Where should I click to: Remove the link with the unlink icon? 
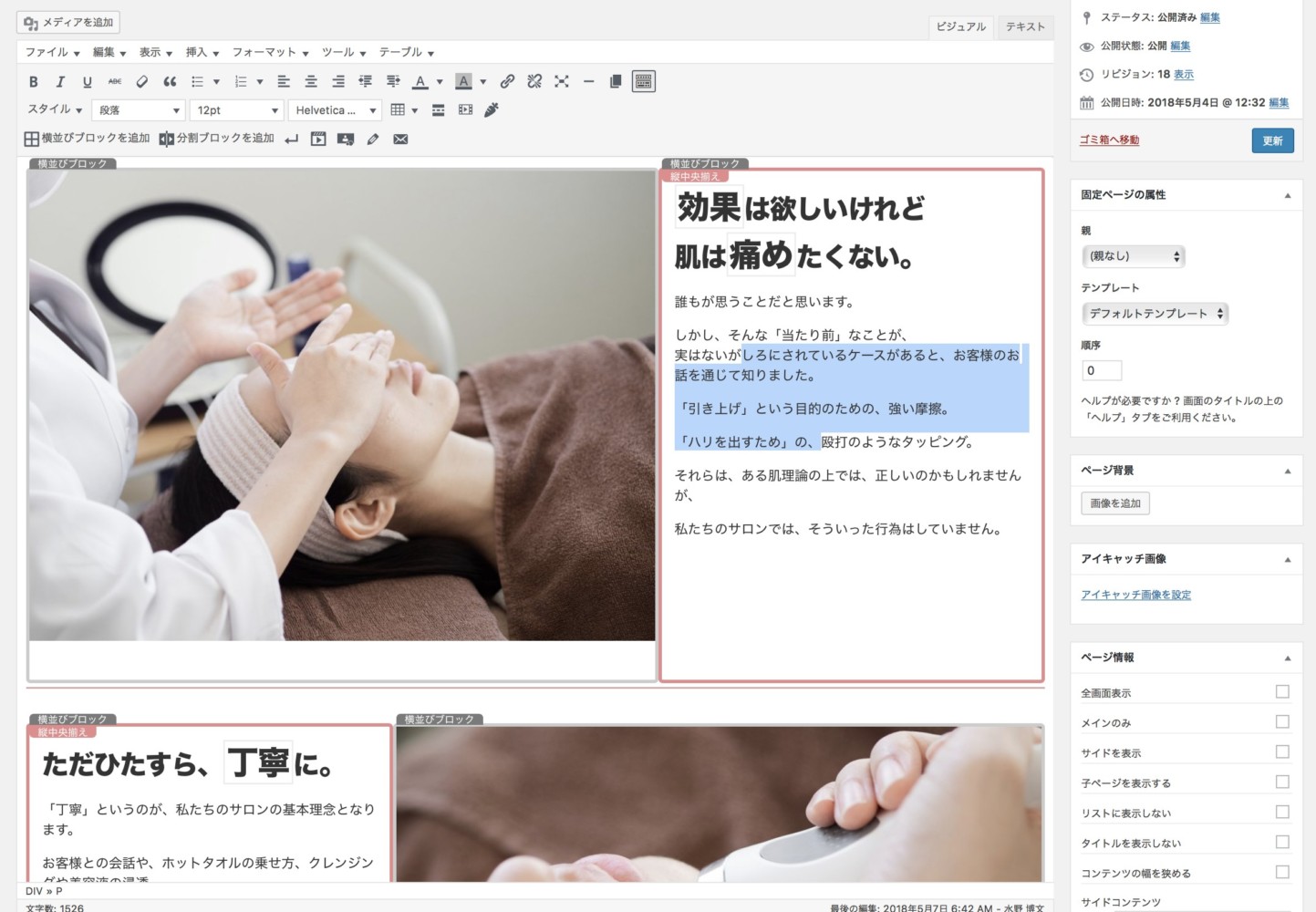pos(534,82)
